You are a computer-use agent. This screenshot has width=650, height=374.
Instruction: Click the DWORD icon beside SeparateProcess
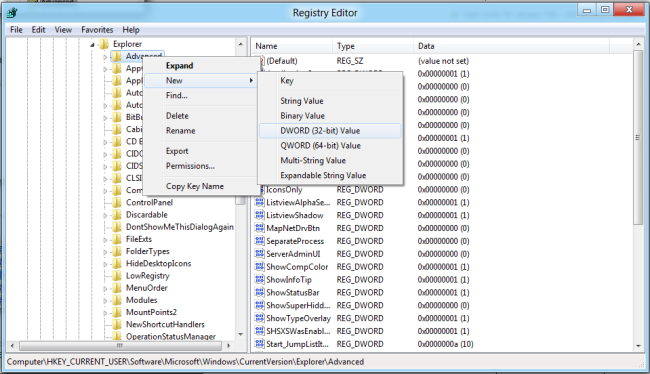[260, 241]
